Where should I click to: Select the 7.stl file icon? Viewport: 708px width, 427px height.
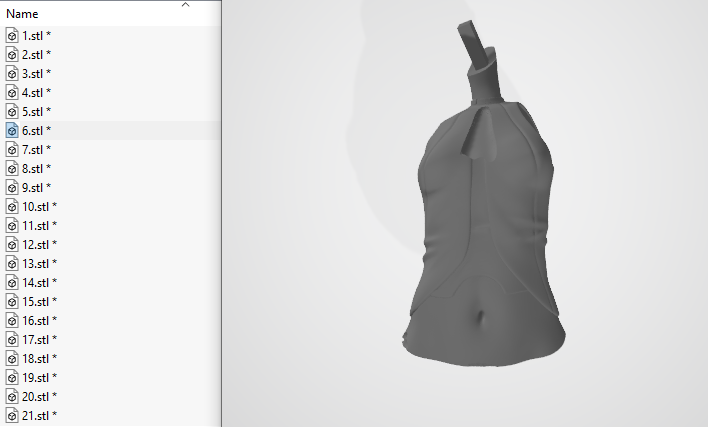12,149
